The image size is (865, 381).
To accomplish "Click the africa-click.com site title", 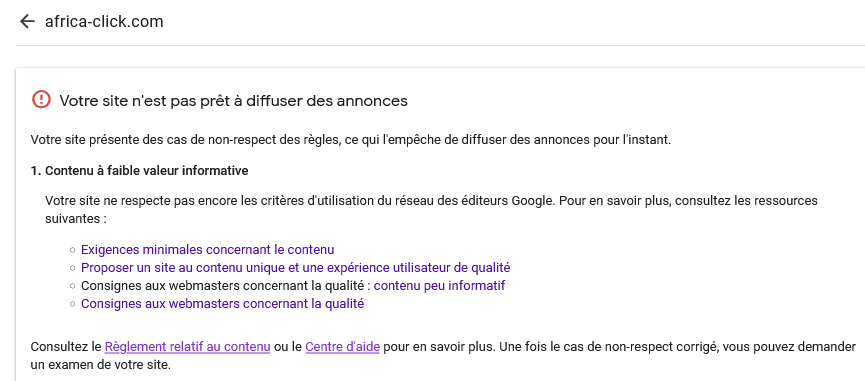I will coord(104,22).
